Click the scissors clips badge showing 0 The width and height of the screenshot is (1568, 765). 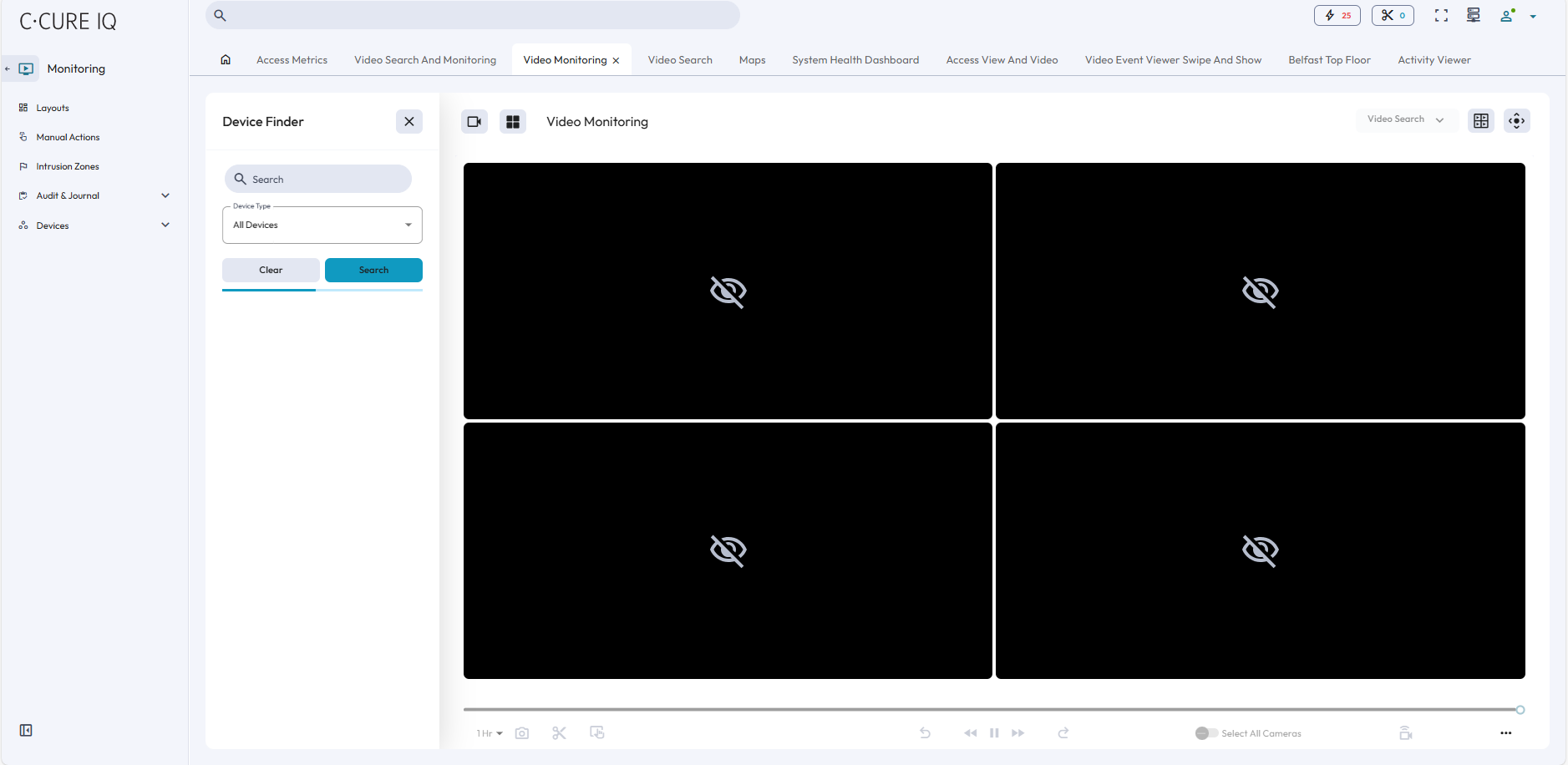coord(1392,15)
